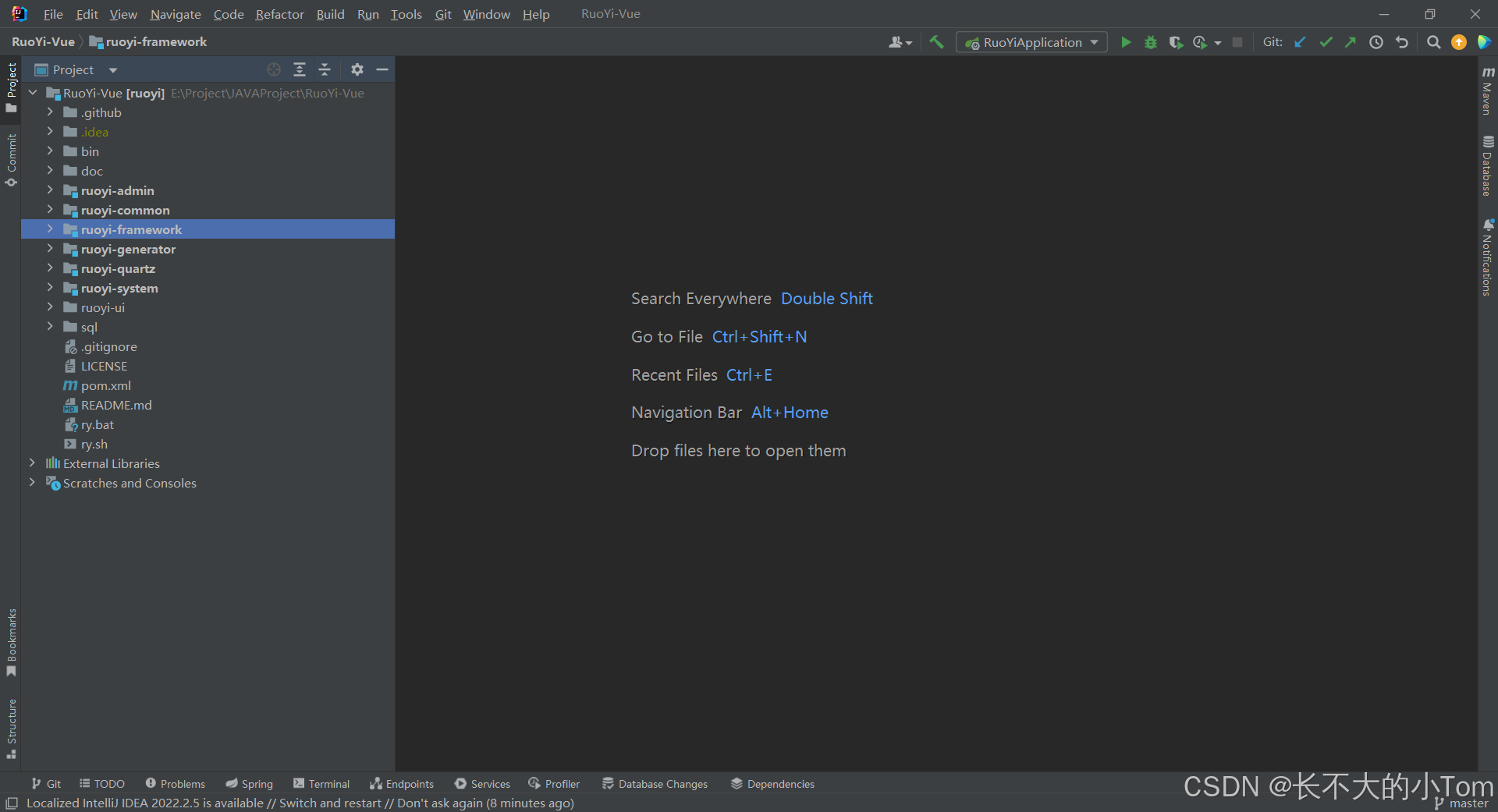
Task: Click Expand All in Project panel
Action: (300, 69)
